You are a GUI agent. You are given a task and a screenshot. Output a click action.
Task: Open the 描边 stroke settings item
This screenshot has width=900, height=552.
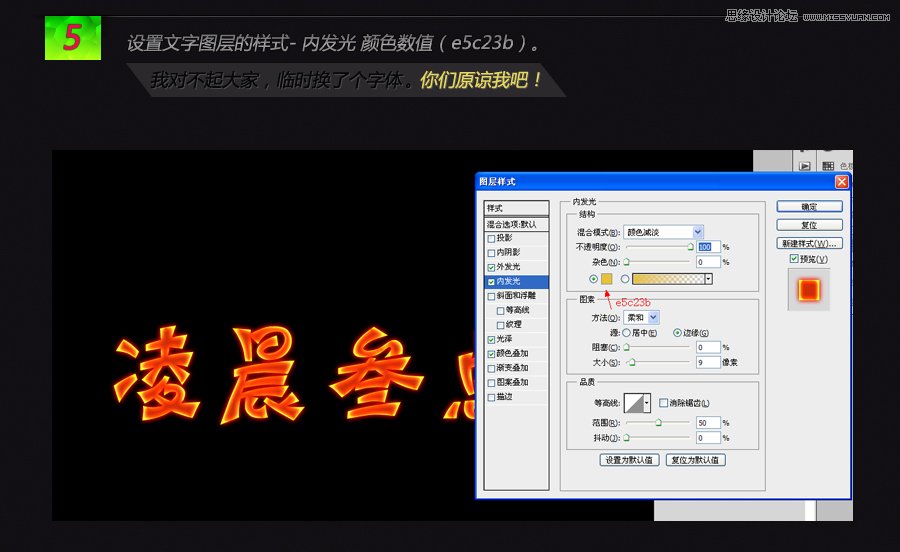point(505,396)
